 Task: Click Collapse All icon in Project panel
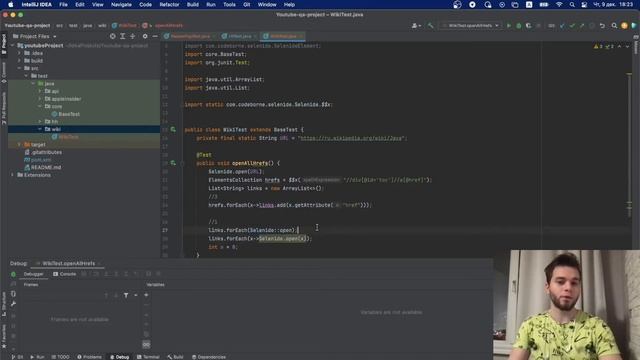coord(132,36)
